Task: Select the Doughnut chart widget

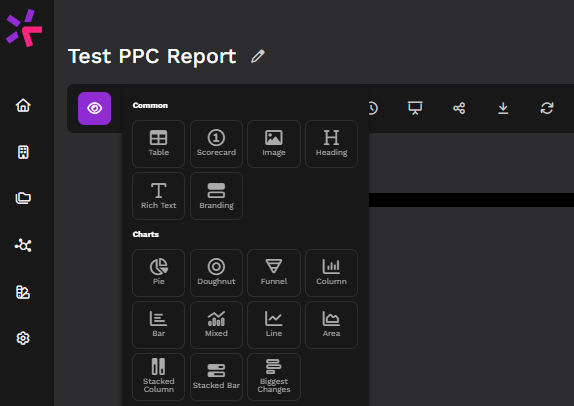Action: click(216, 273)
